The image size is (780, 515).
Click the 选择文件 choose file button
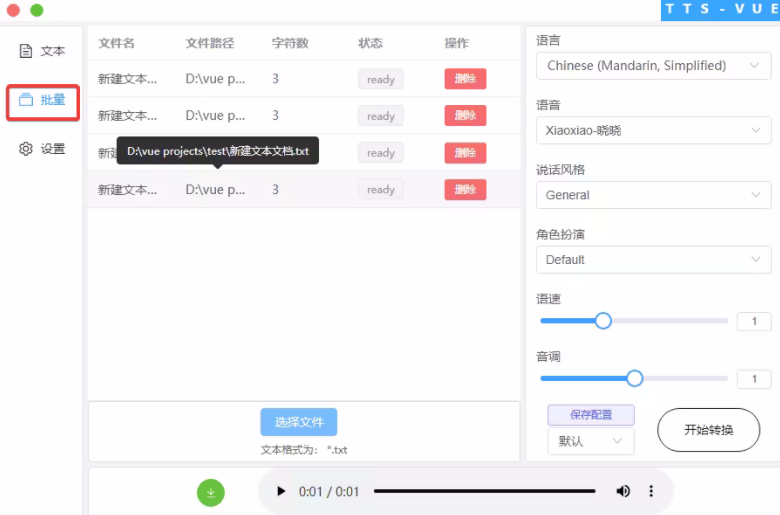tap(299, 422)
